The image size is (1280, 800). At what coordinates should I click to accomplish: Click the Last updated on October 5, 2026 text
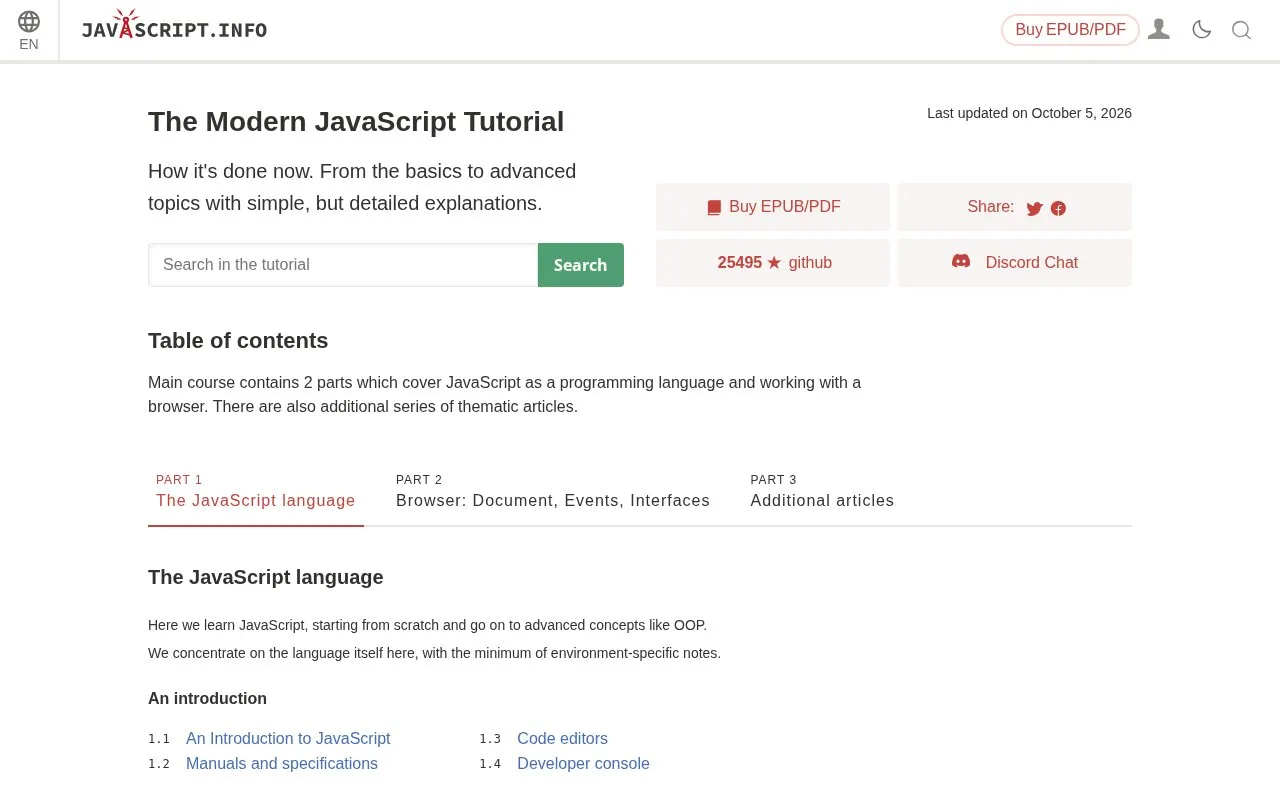(x=1029, y=113)
